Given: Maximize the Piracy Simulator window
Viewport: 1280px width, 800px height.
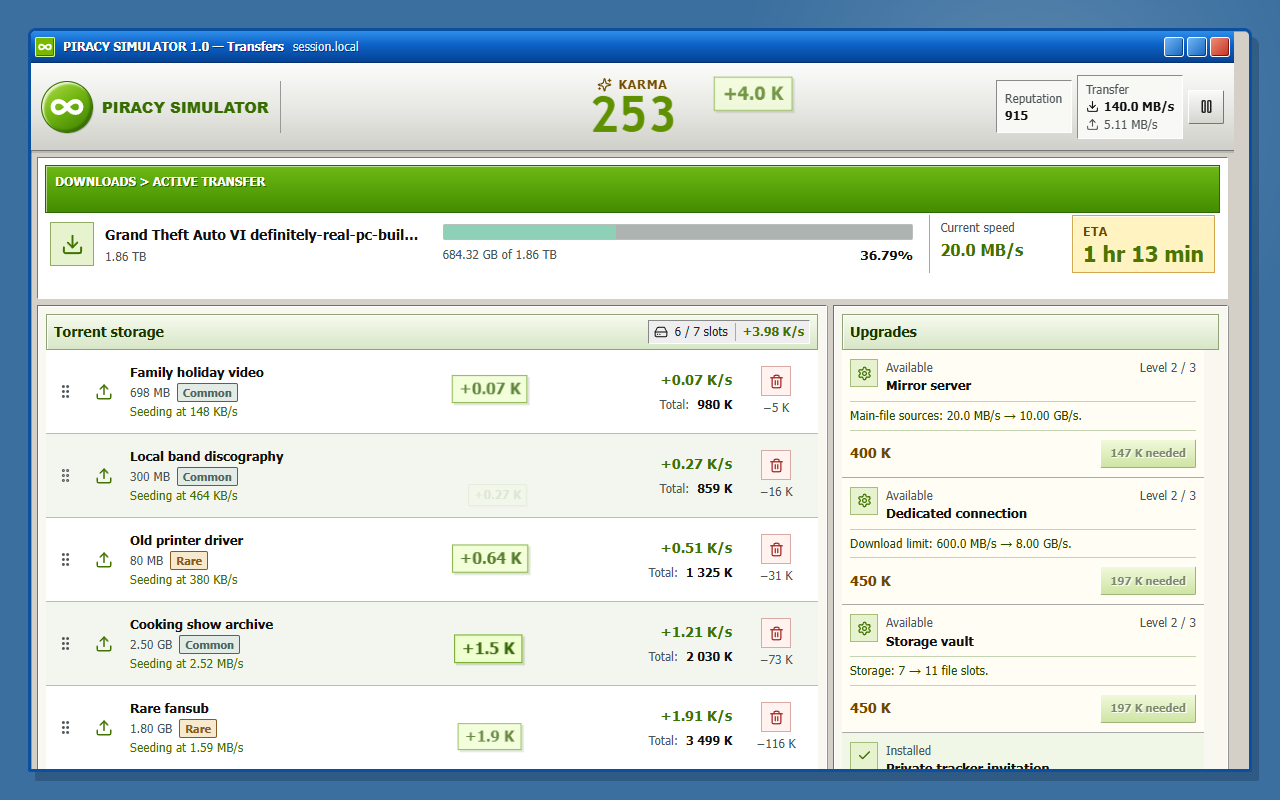Looking at the screenshot, I should point(1197,47).
